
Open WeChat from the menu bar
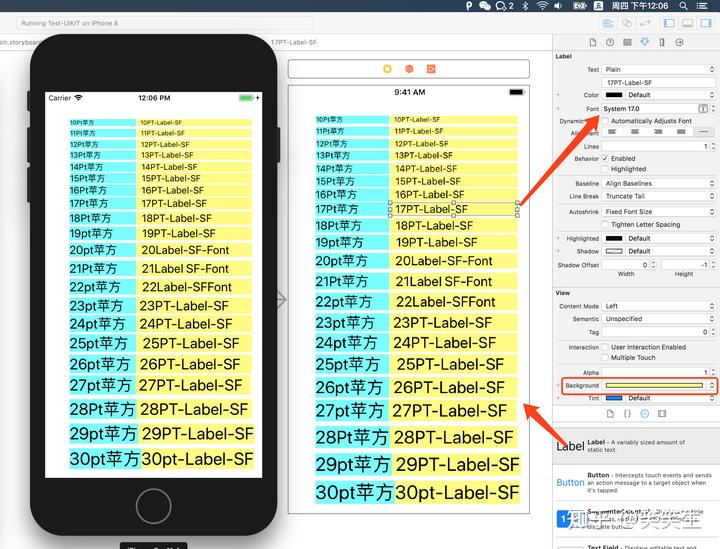[484, 6]
